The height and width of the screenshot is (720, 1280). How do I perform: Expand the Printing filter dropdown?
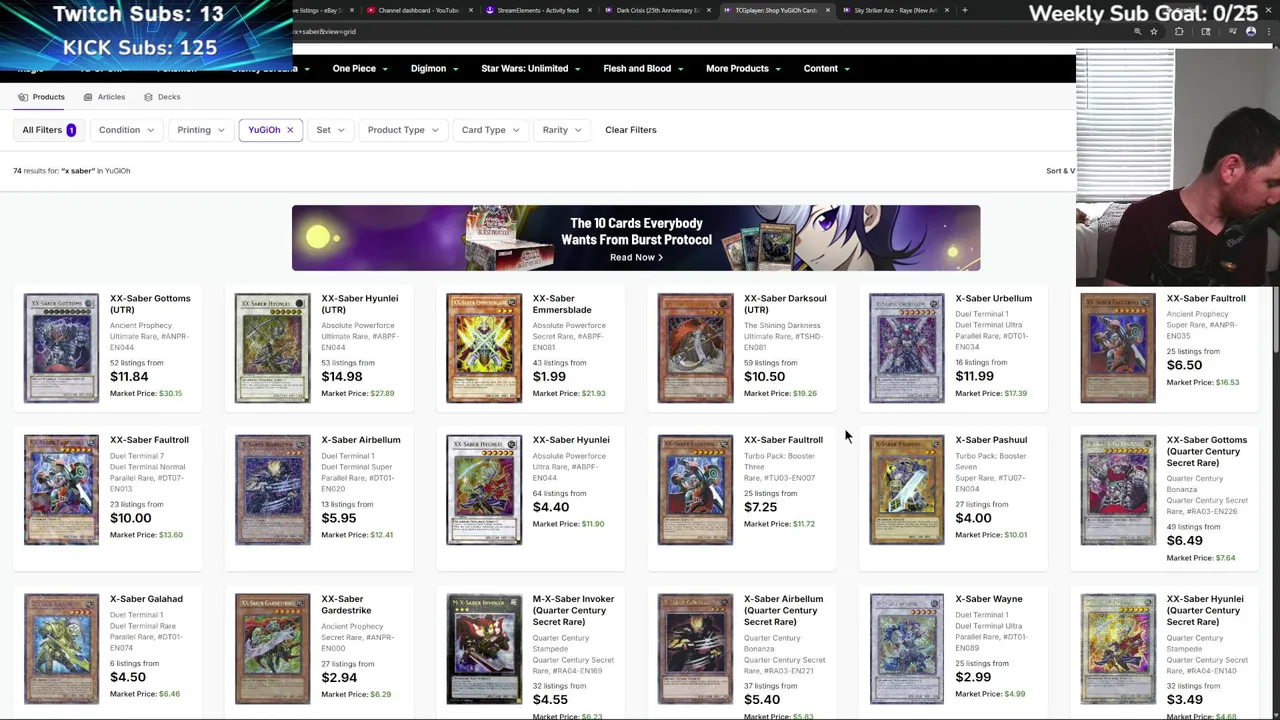click(201, 130)
